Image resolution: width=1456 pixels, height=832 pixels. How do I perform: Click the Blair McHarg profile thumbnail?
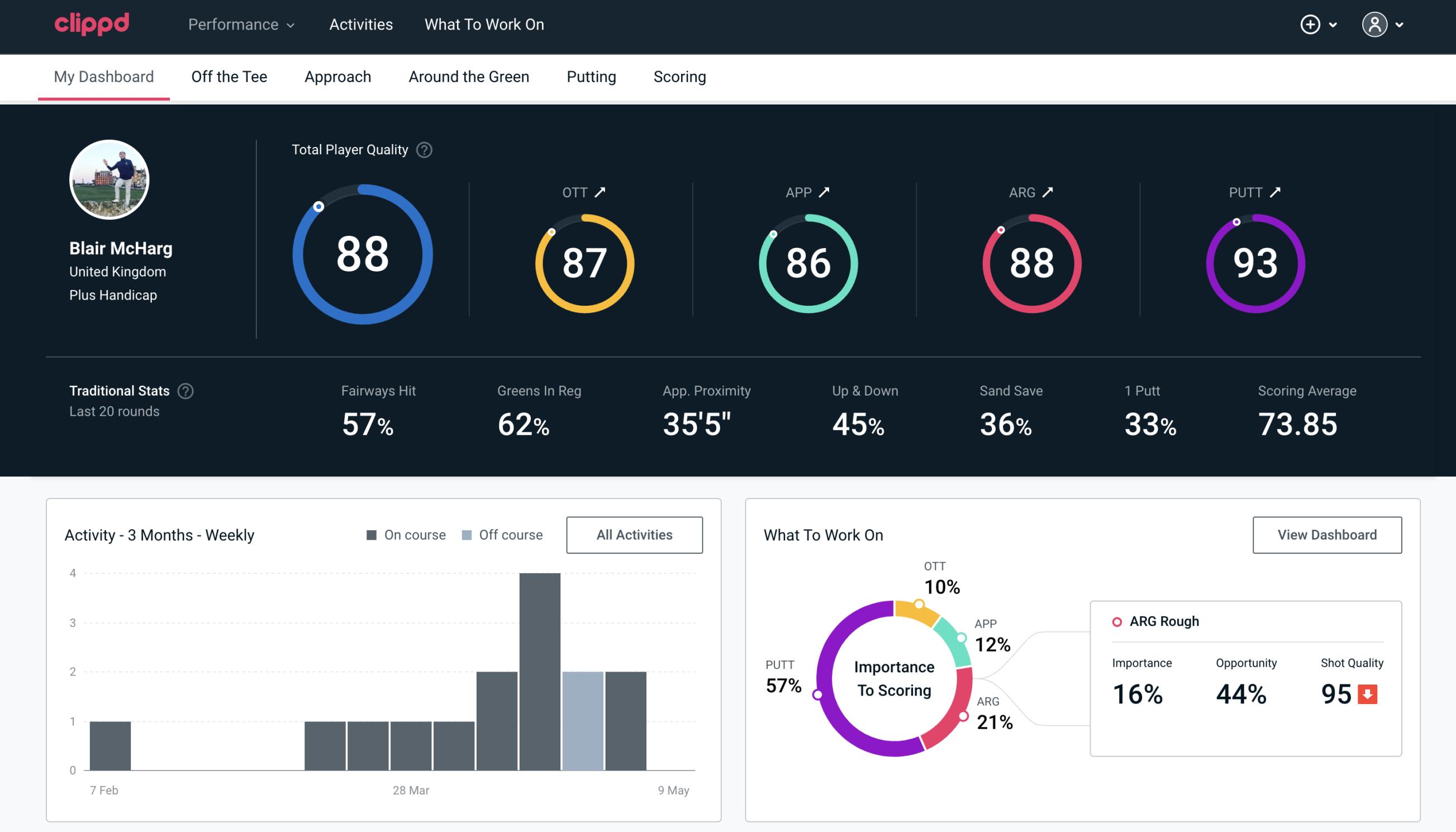pos(110,178)
